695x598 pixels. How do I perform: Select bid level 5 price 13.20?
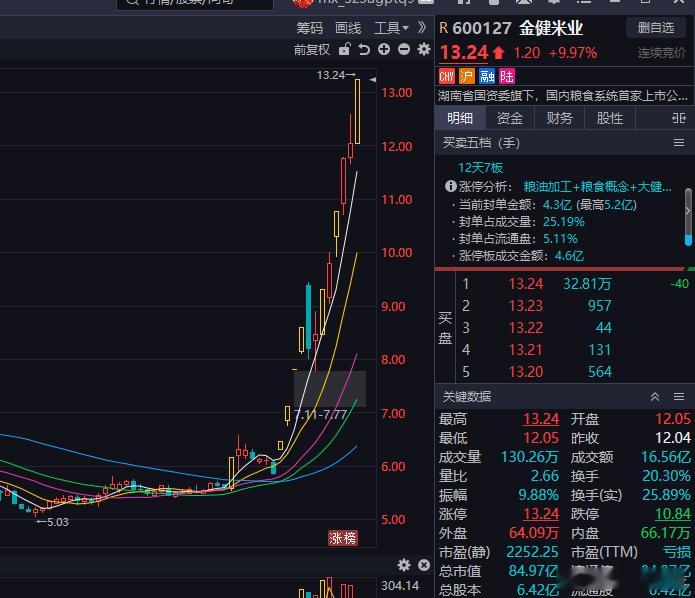525,371
